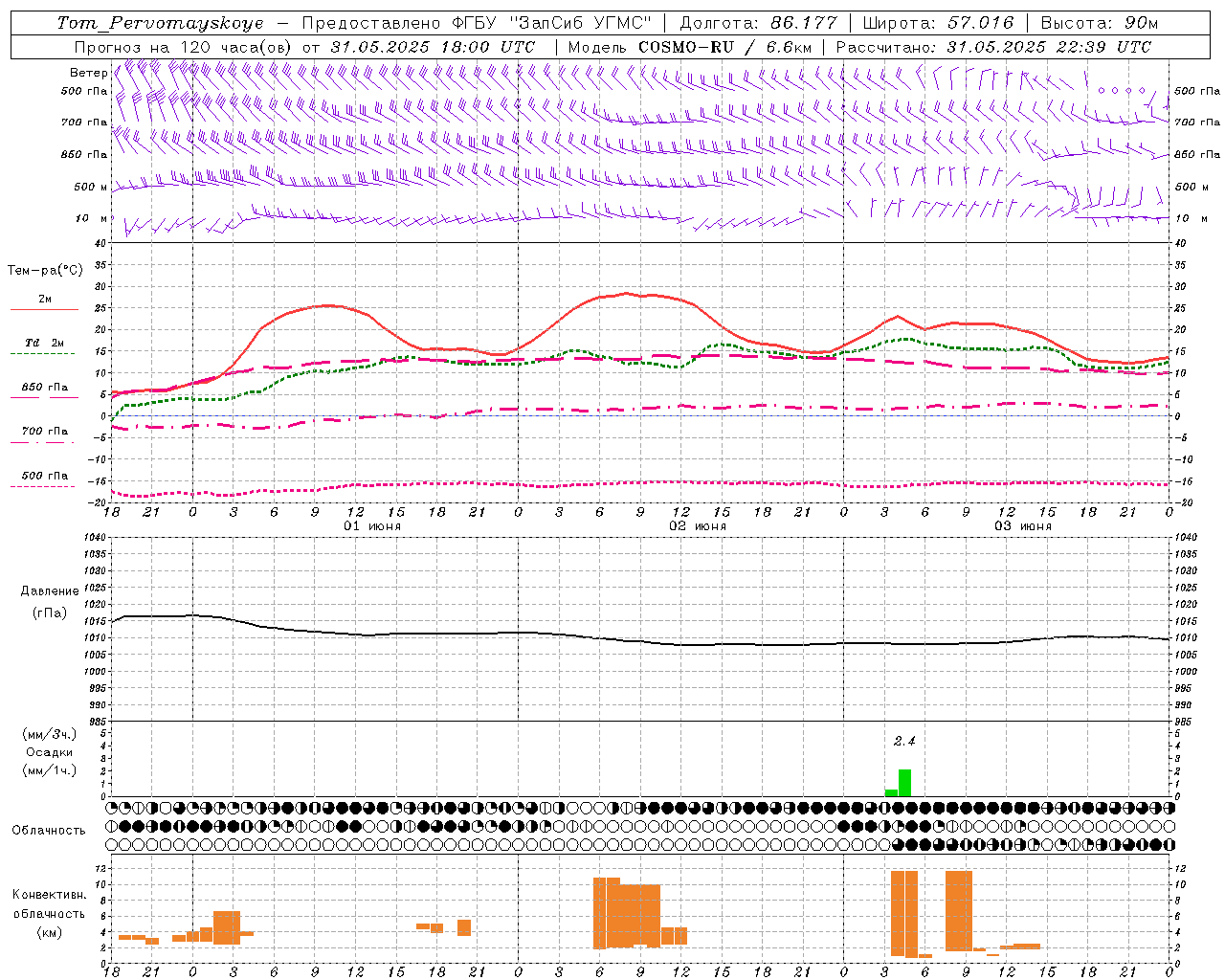Select the text Широта: 57.016

pos(938,23)
